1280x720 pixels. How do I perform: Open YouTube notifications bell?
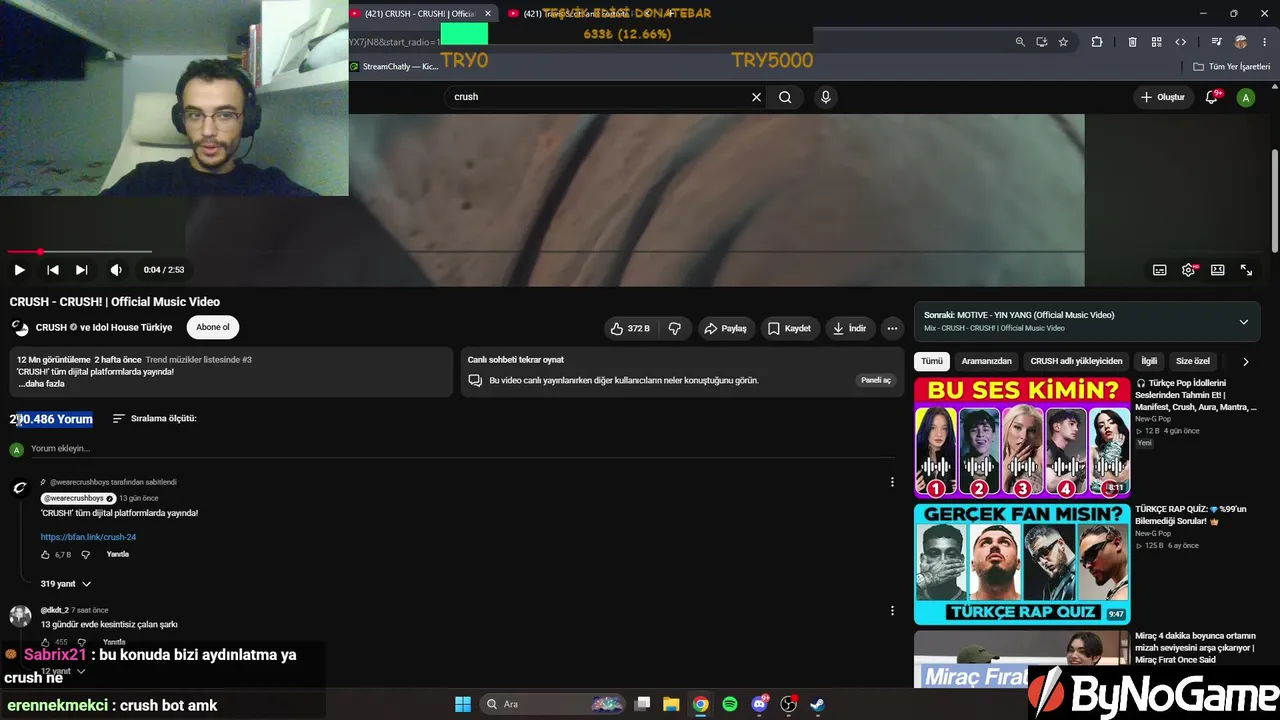(1212, 97)
